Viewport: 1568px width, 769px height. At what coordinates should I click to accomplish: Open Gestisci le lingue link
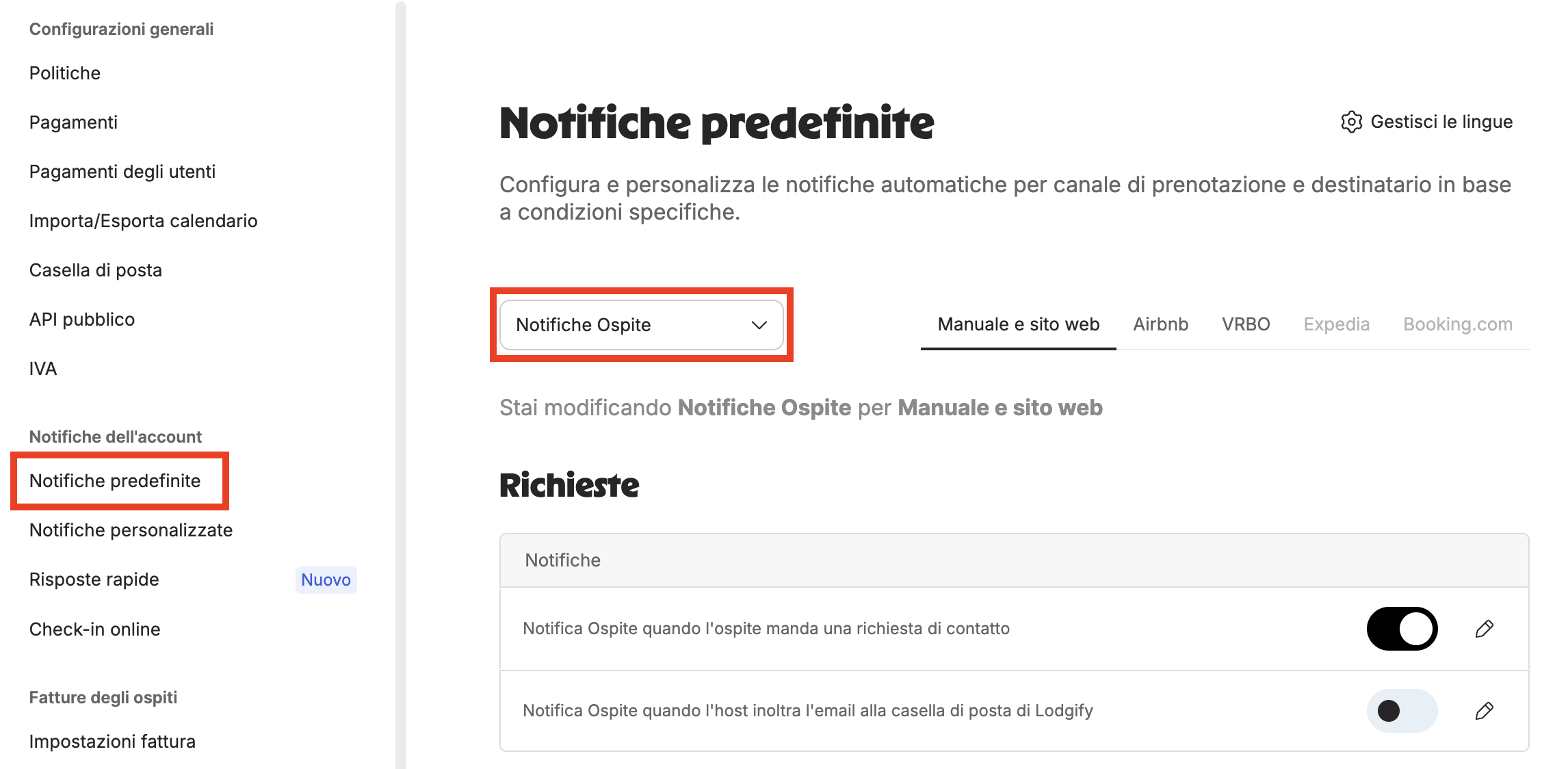[1441, 122]
